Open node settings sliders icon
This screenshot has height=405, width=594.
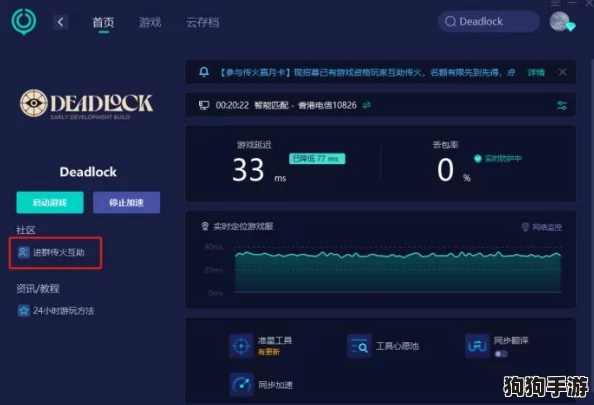pyautogui.click(x=562, y=105)
